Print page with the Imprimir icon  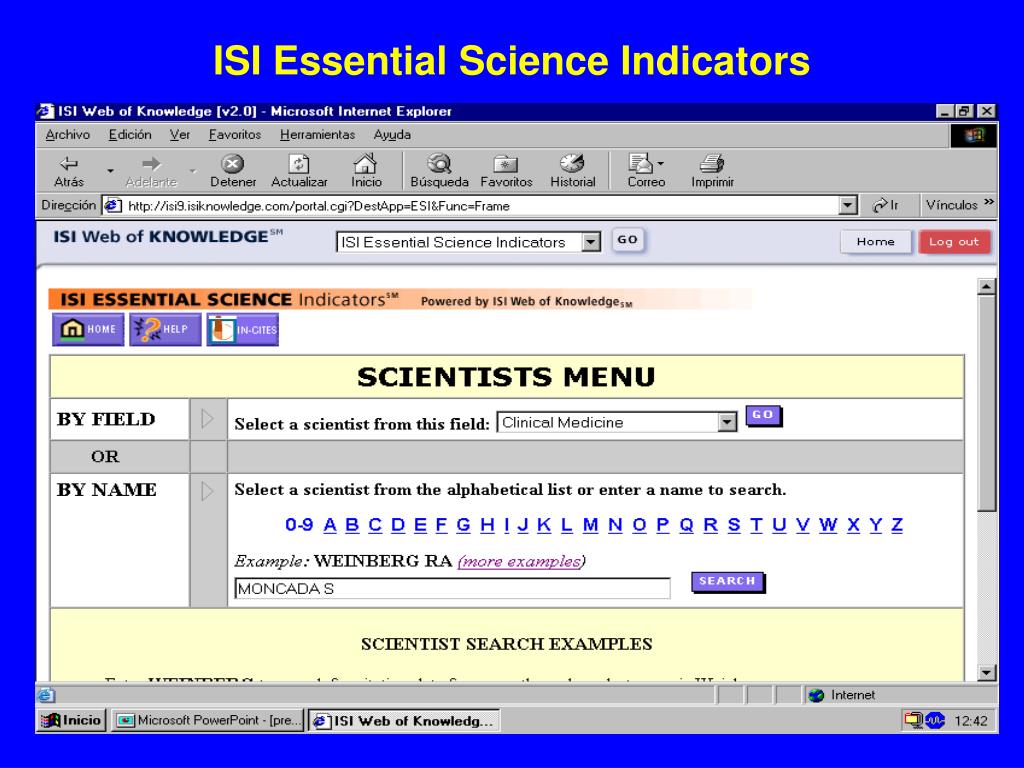click(x=712, y=163)
